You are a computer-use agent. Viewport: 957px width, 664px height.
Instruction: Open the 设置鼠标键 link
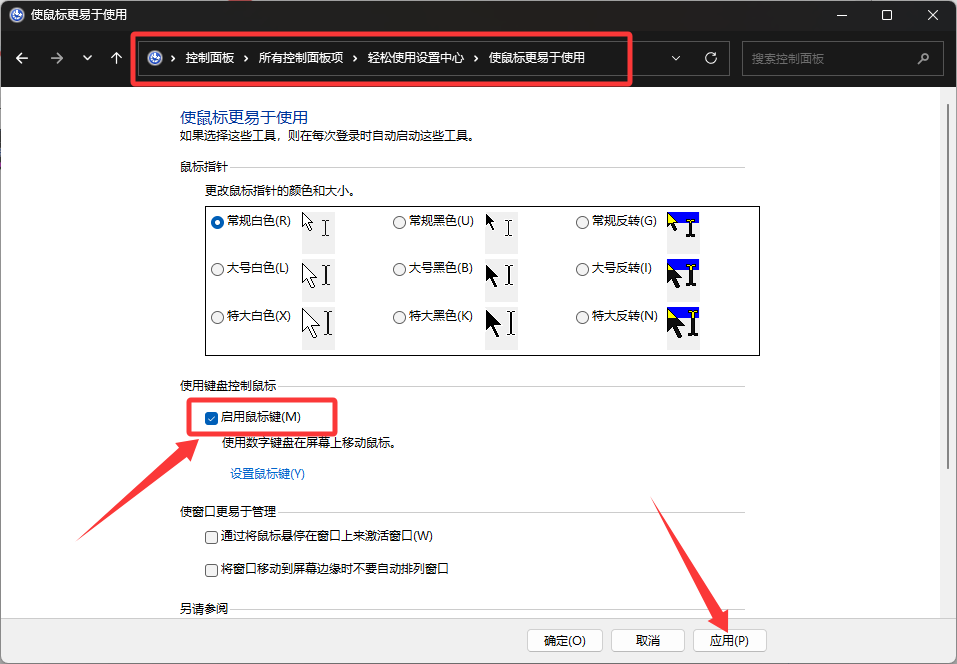tap(267, 474)
